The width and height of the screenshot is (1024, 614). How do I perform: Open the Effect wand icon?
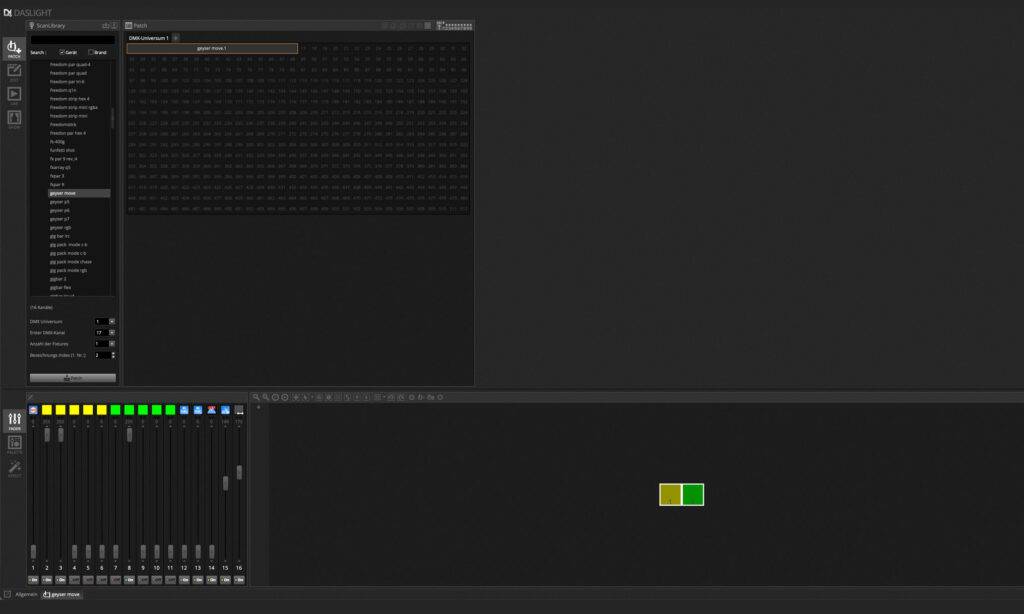pyautogui.click(x=14, y=468)
